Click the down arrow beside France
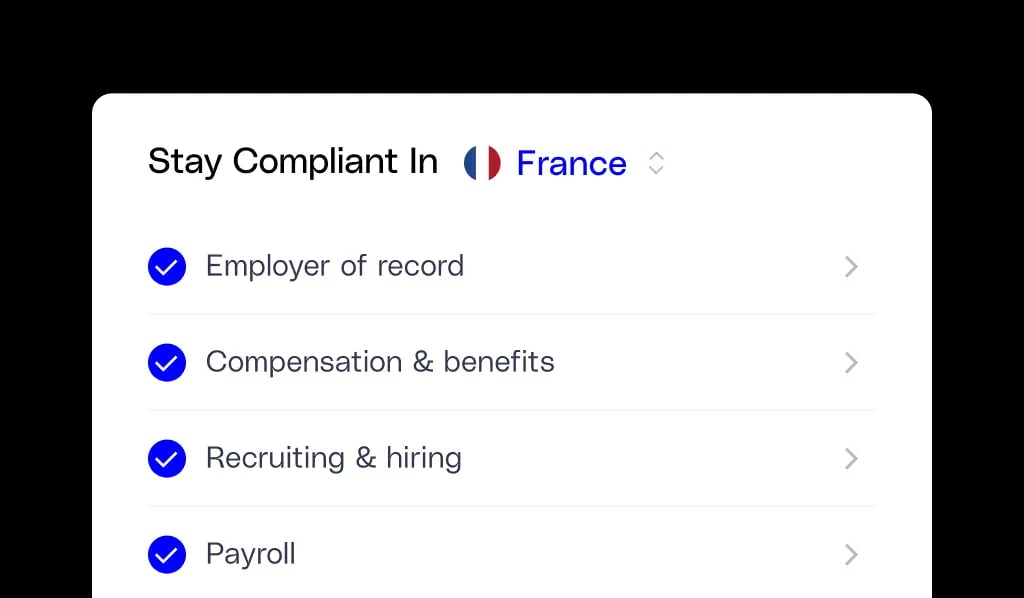The image size is (1024, 598). point(656,170)
